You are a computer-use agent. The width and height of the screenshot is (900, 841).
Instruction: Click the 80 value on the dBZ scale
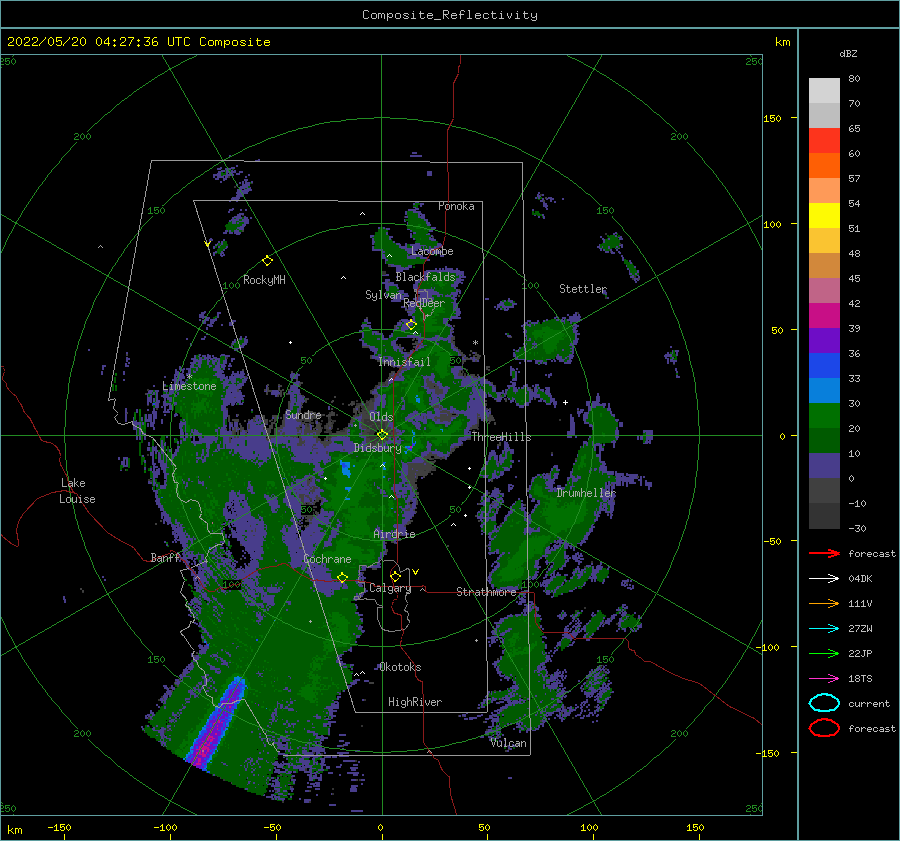point(854,79)
